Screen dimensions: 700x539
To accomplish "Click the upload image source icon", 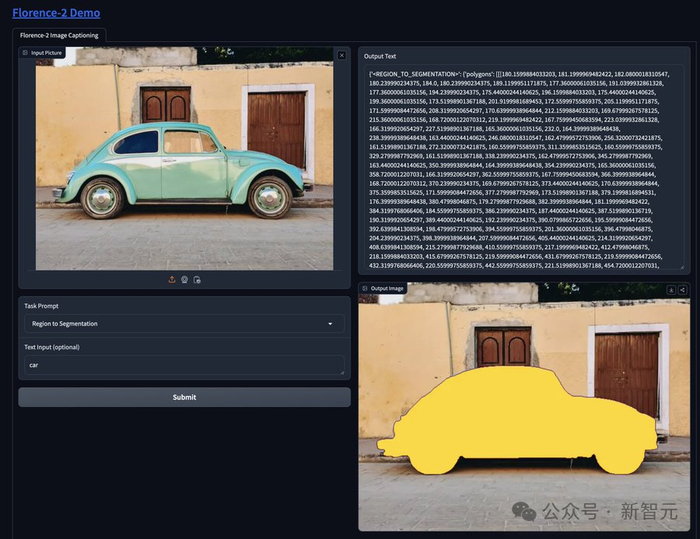I will [x=171, y=280].
